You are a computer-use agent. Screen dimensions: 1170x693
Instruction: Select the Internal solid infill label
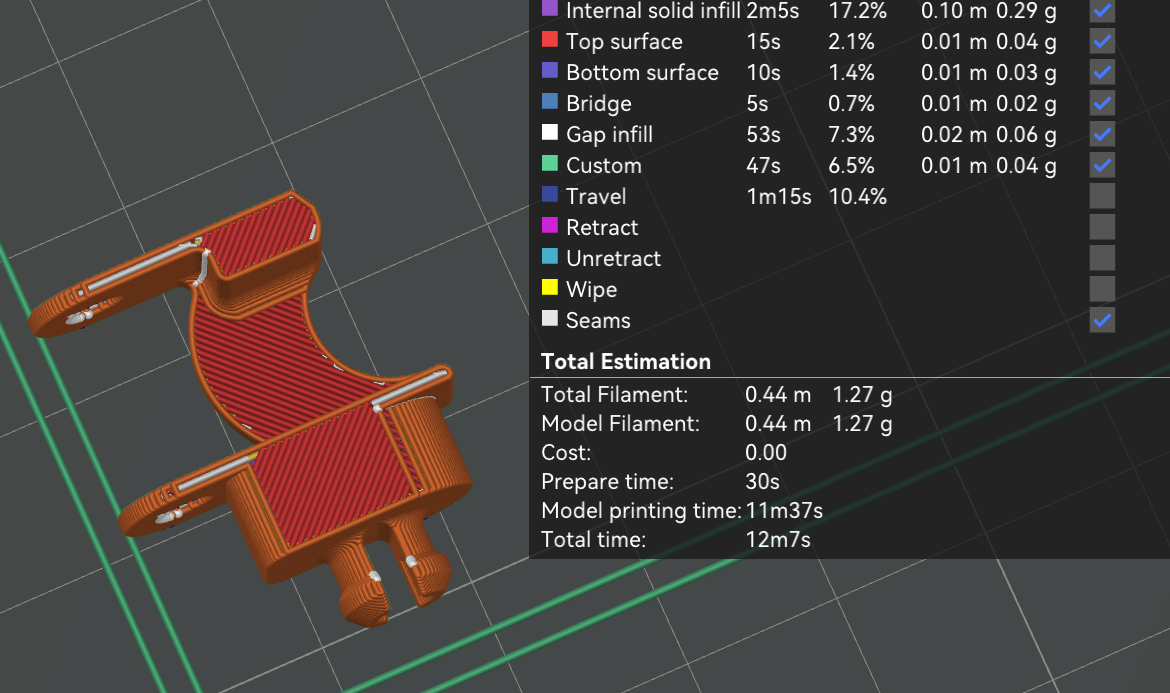(653, 10)
